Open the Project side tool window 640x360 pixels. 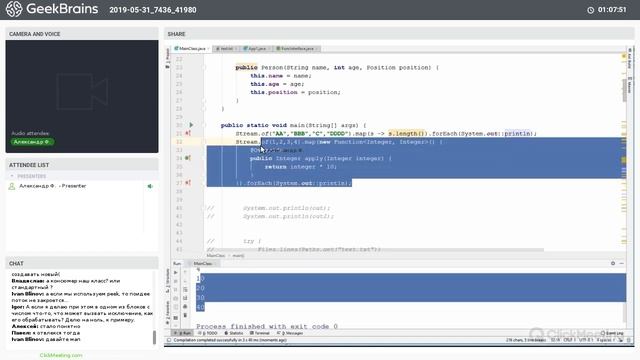167,58
